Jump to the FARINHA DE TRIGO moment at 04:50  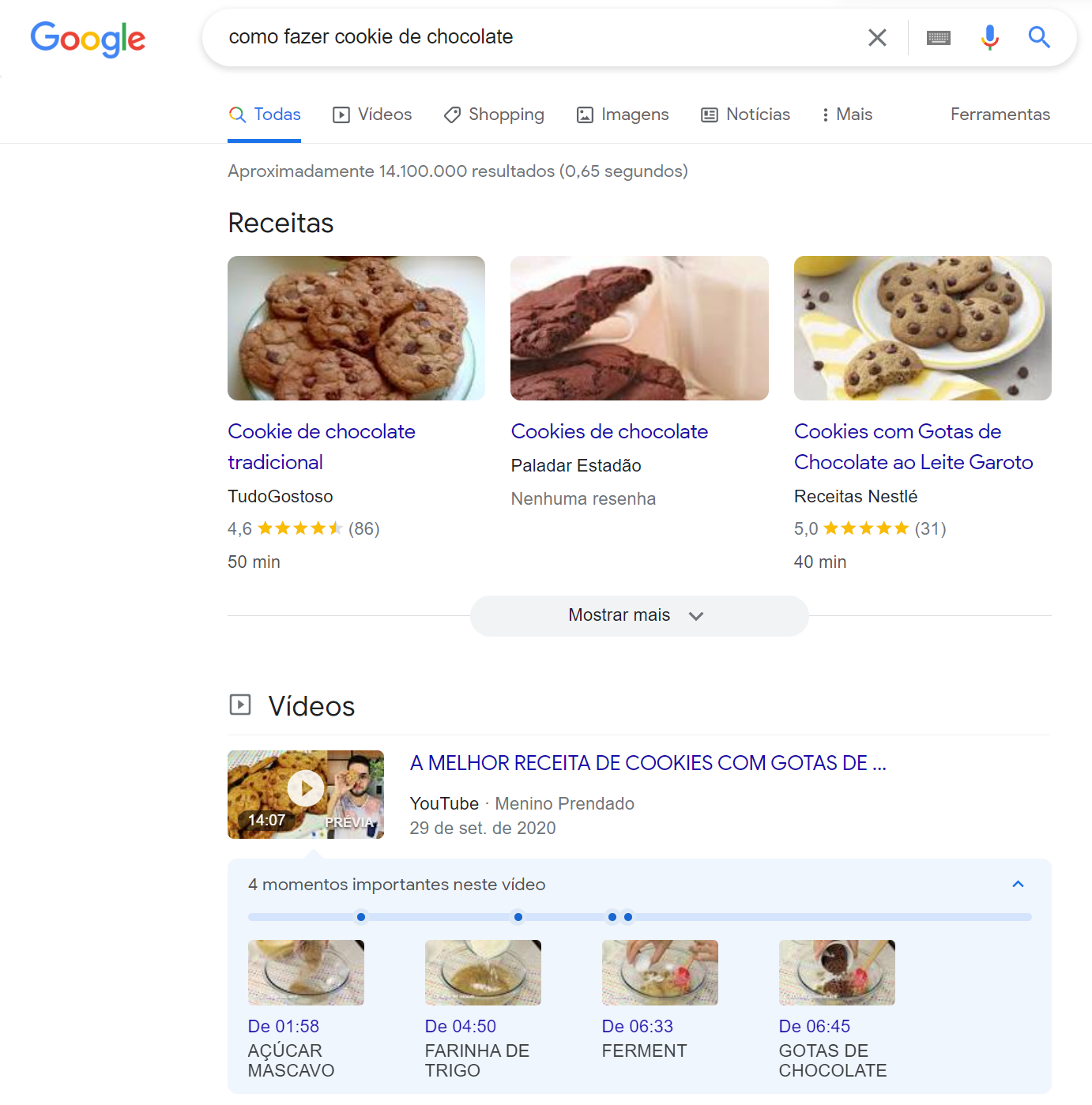coord(482,972)
